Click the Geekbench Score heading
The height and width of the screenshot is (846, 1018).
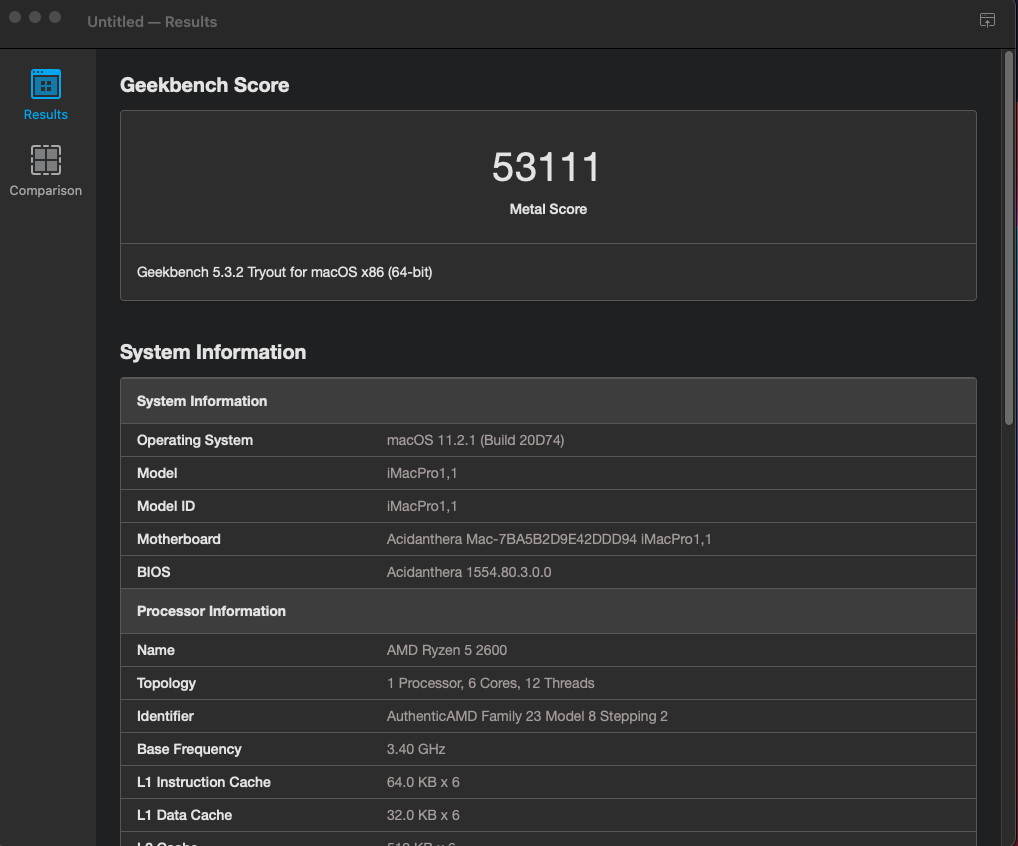tap(204, 85)
